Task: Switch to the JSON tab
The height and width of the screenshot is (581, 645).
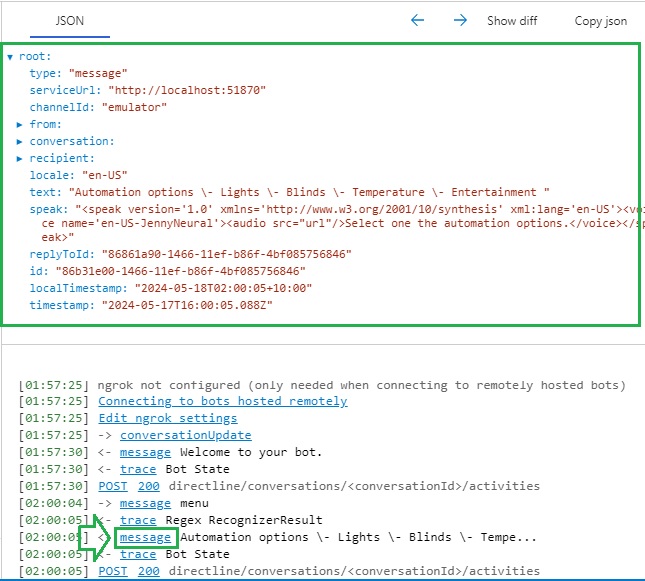Action: (68, 20)
